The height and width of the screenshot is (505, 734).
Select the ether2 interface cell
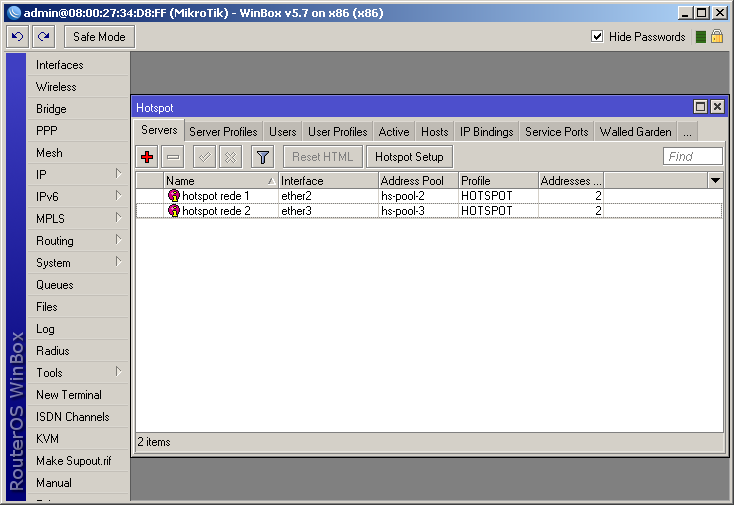pyautogui.click(x=328, y=196)
